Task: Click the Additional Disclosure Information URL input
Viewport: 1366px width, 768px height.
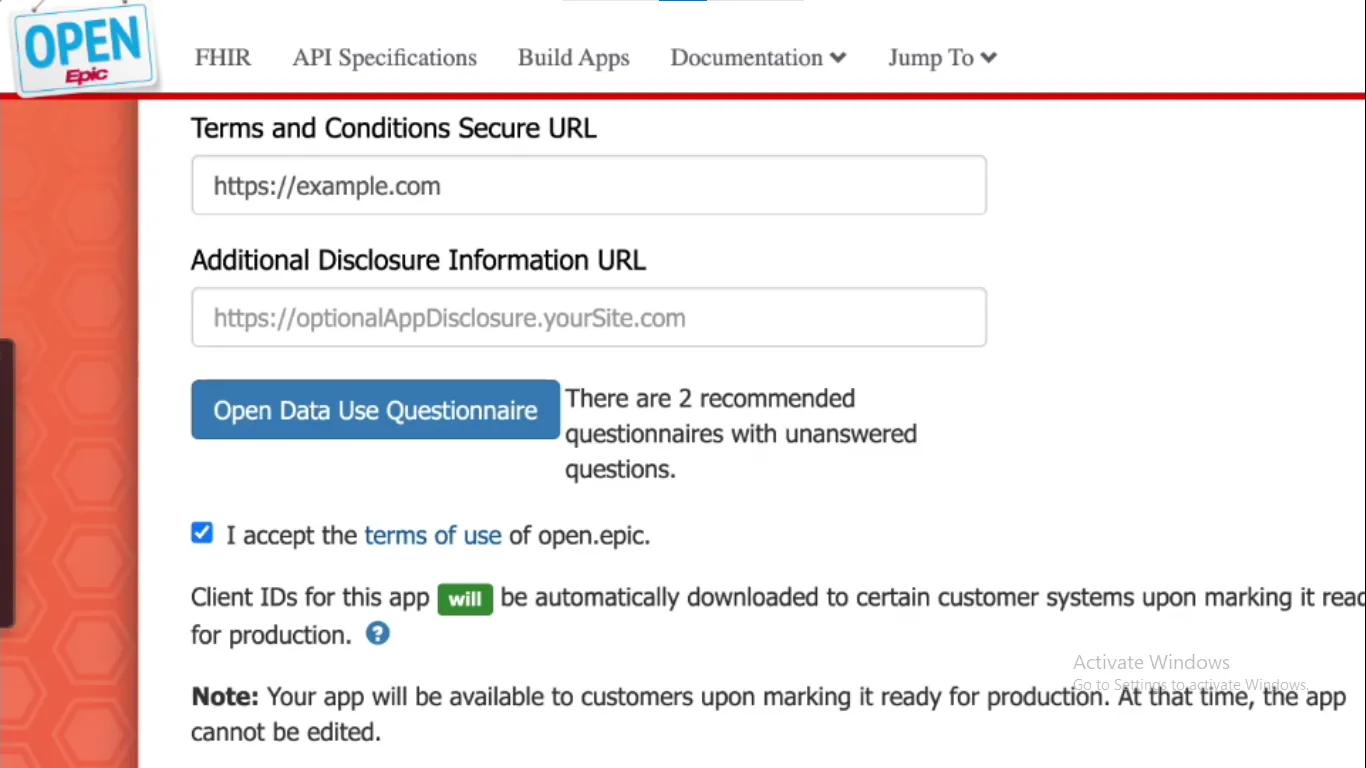Action: click(x=588, y=317)
